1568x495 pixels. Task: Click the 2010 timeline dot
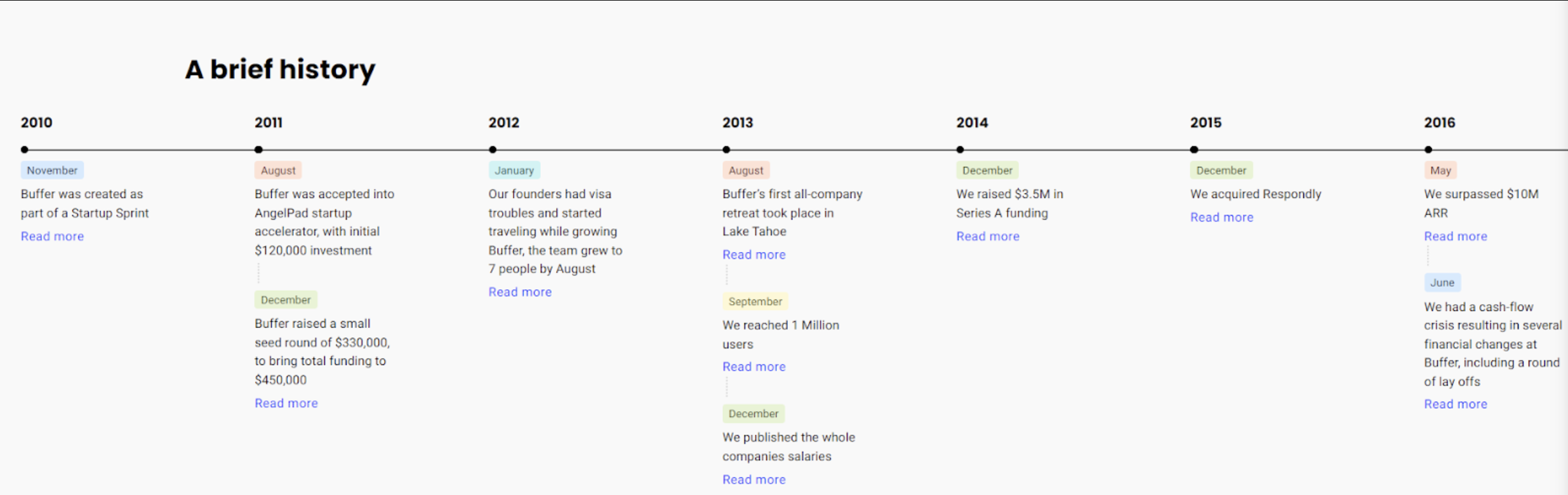click(25, 150)
